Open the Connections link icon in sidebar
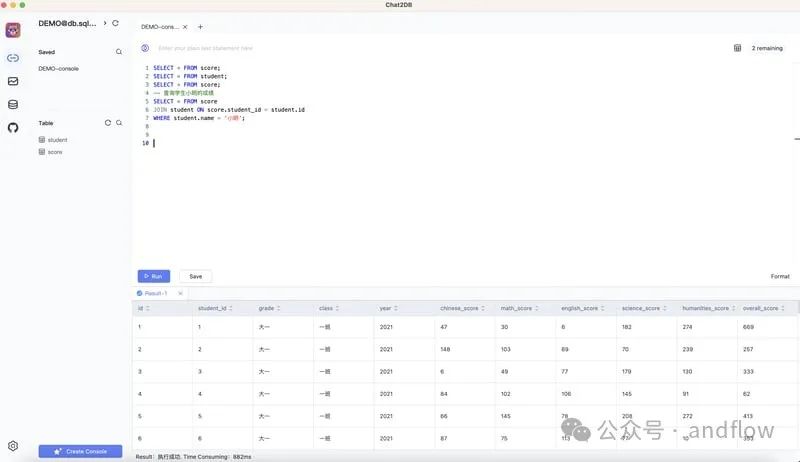The image size is (800, 462). tap(13, 58)
